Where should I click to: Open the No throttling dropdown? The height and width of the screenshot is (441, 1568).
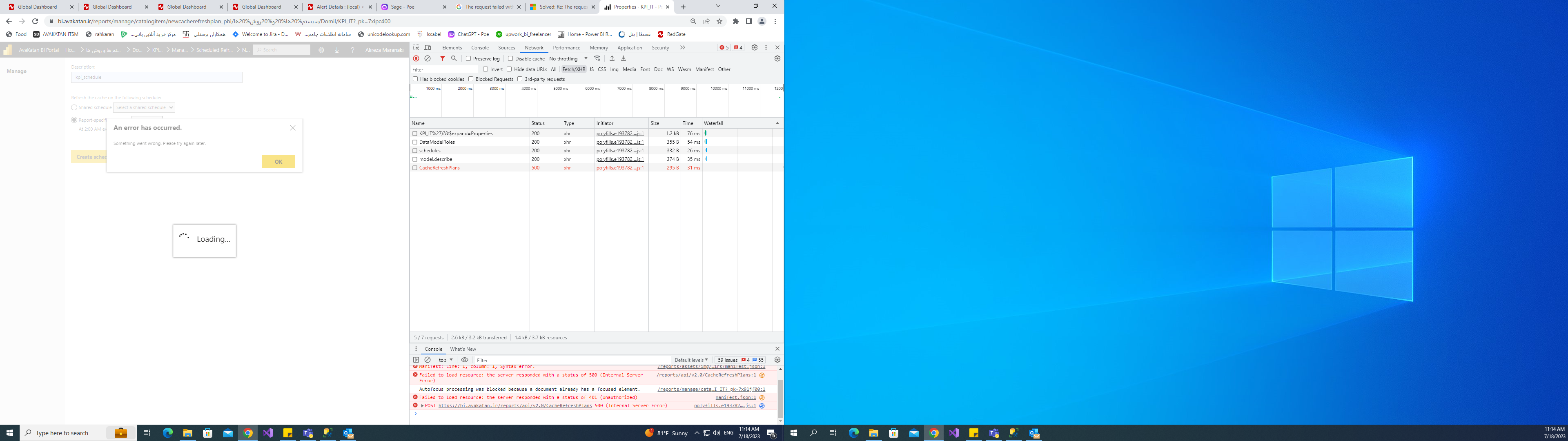pos(568,58)
